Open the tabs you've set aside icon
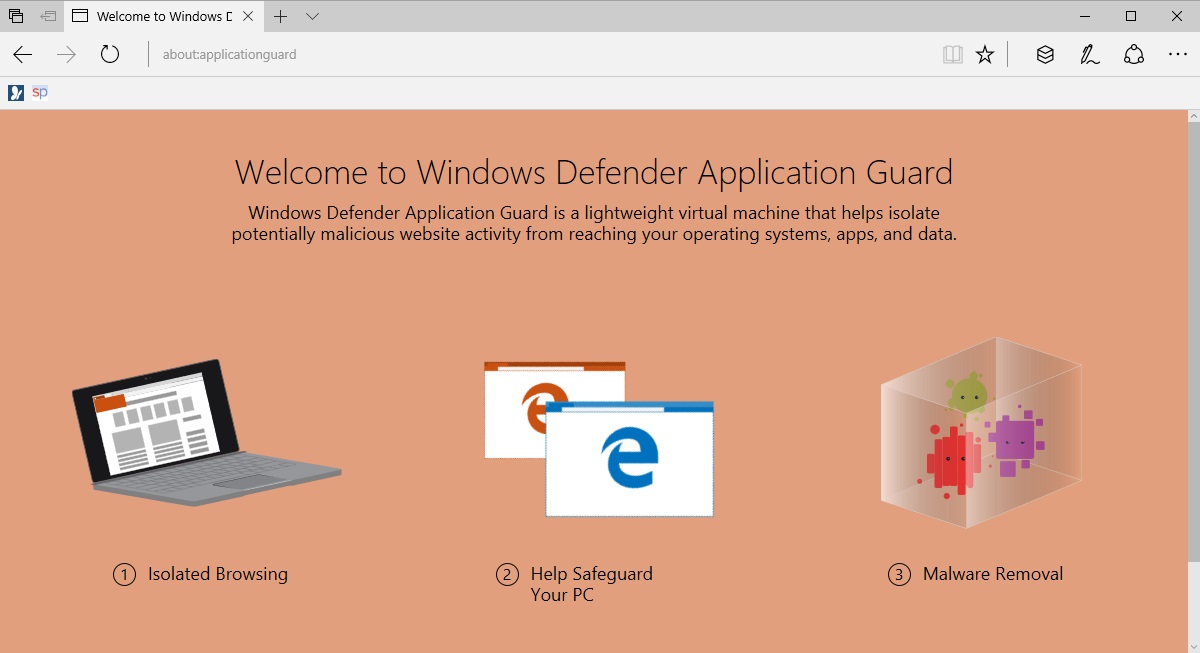Viewport: 1200px width, 653px height. coord(16,16)
